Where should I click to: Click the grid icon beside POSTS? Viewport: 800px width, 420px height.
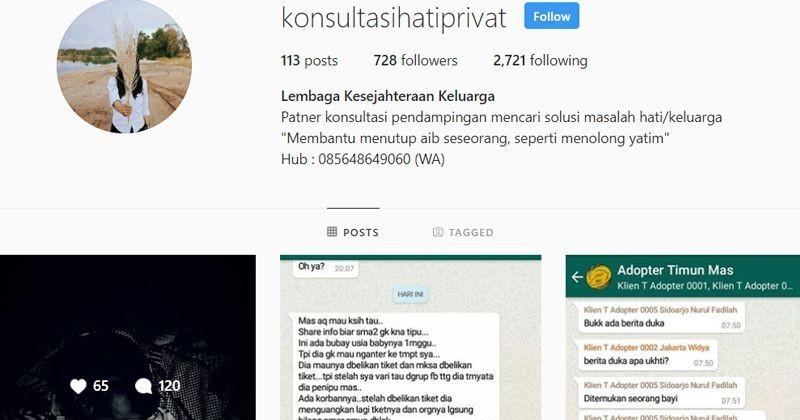(x=332, y=232)
